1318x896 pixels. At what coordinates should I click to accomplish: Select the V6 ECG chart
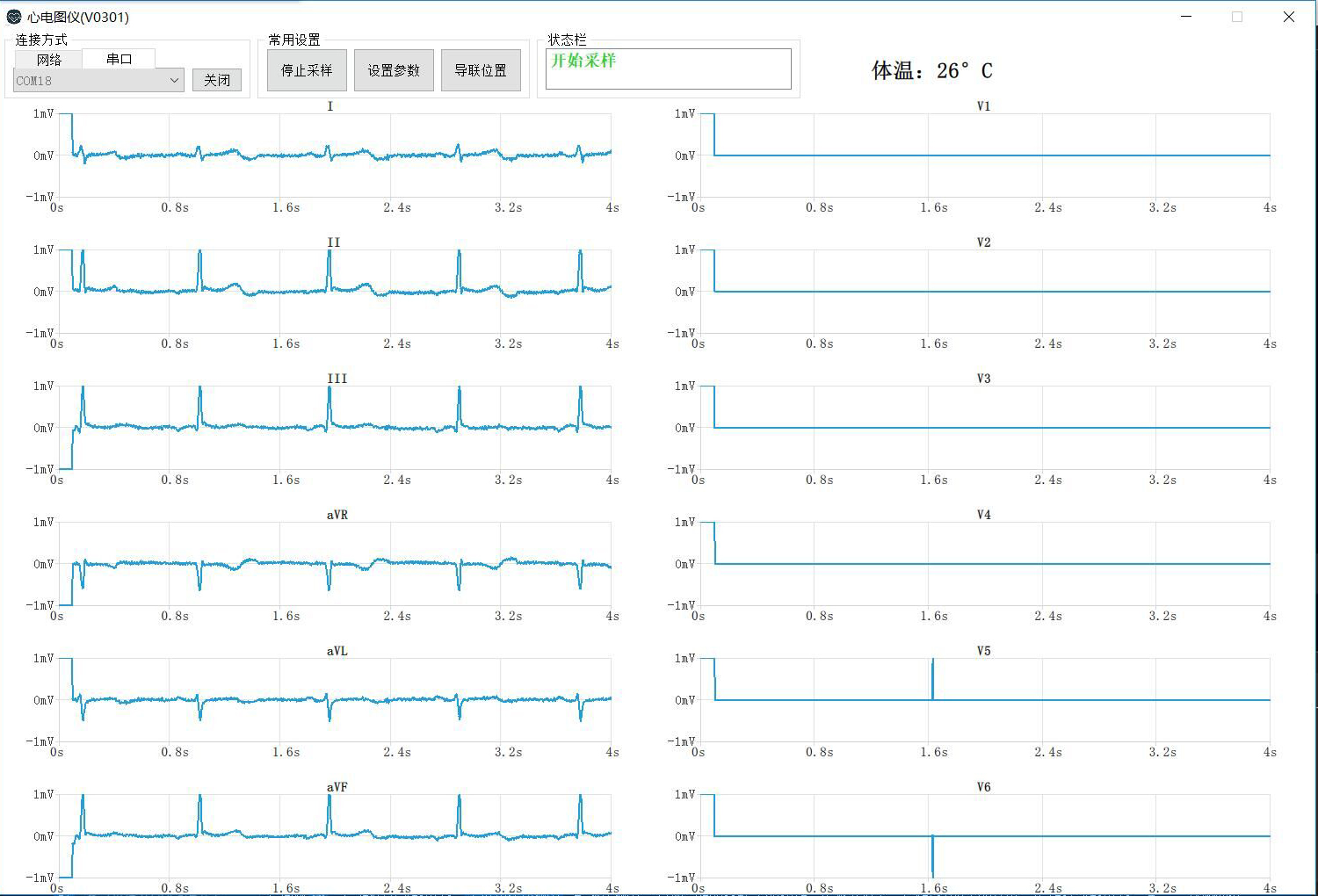click(984, 836)
